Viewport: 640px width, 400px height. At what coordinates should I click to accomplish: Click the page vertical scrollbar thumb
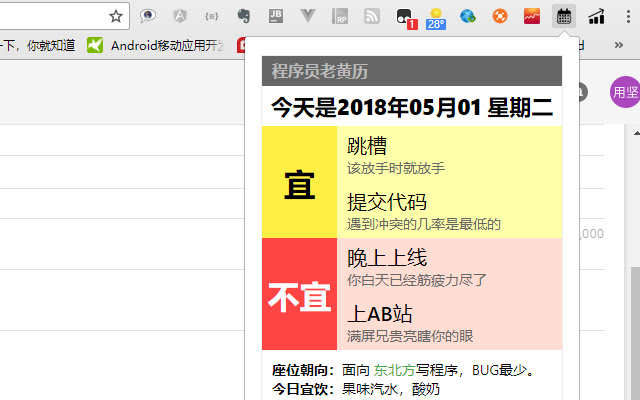636,333
